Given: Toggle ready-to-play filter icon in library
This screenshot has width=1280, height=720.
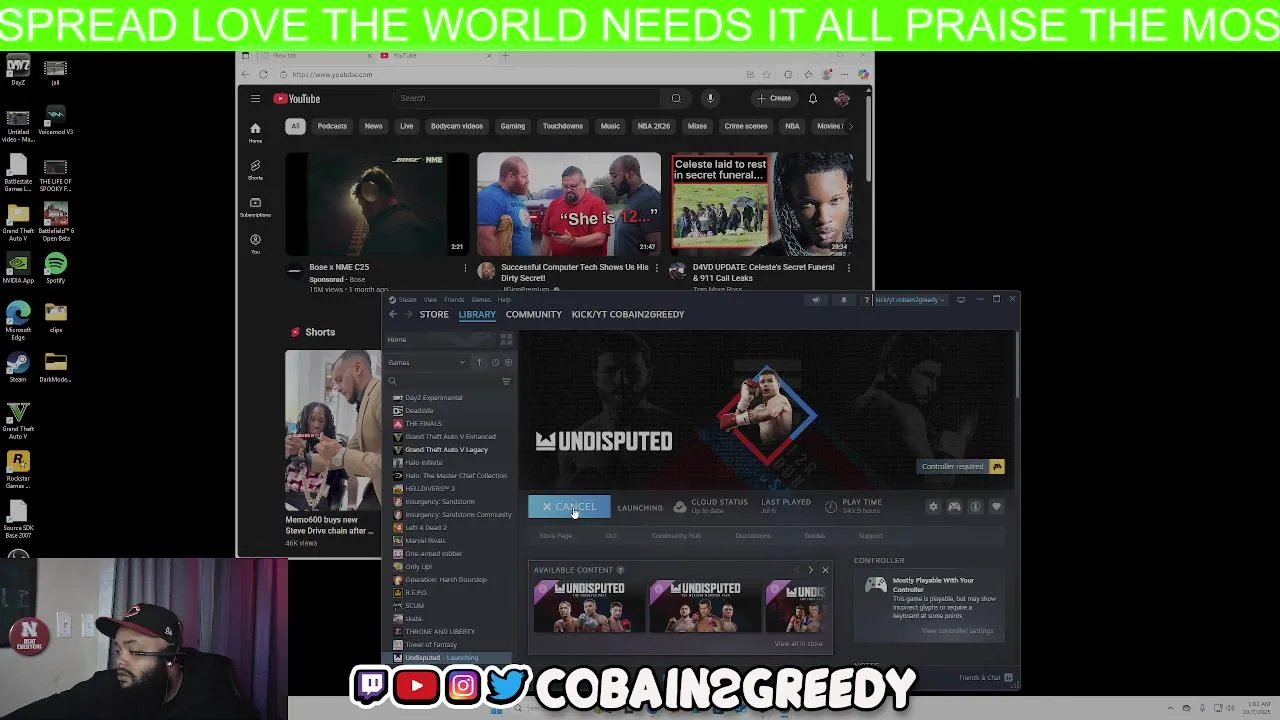Looking at the screenshot, I should point(508,362).
